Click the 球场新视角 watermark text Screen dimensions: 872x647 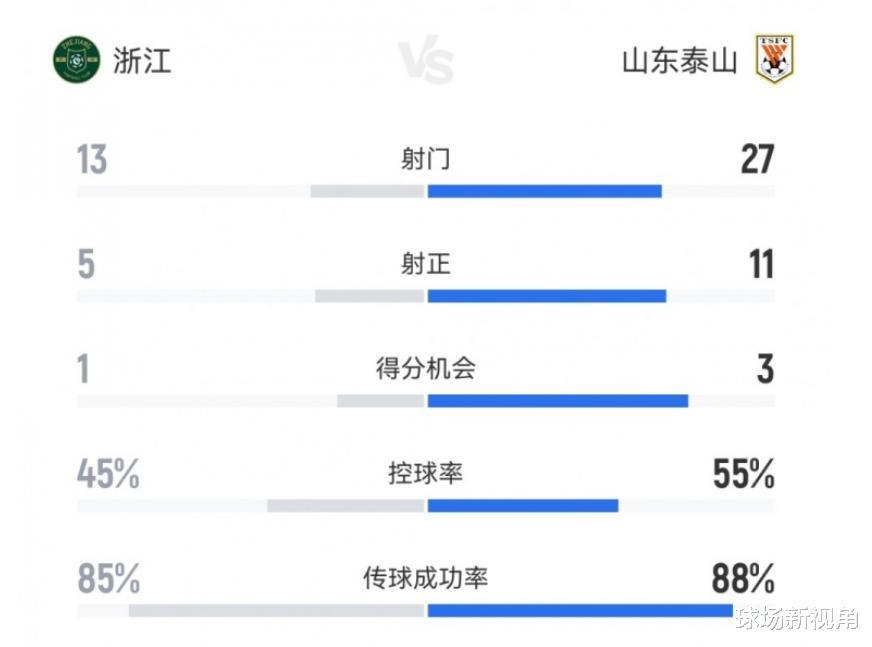point(797,619)
